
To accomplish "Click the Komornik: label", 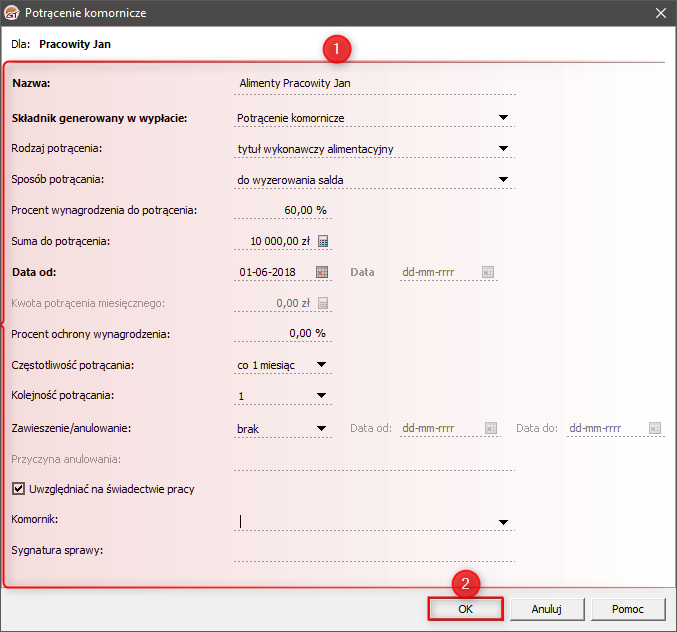I will tap(35, 519).
